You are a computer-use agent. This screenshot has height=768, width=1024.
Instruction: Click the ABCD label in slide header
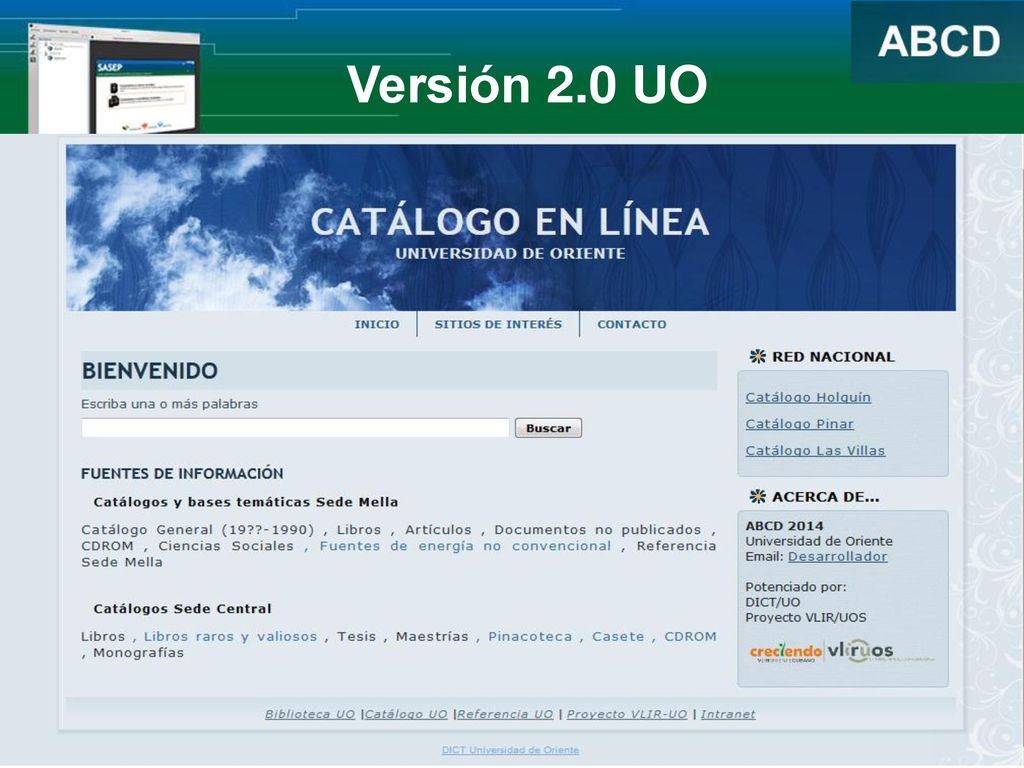pos(939,42)
